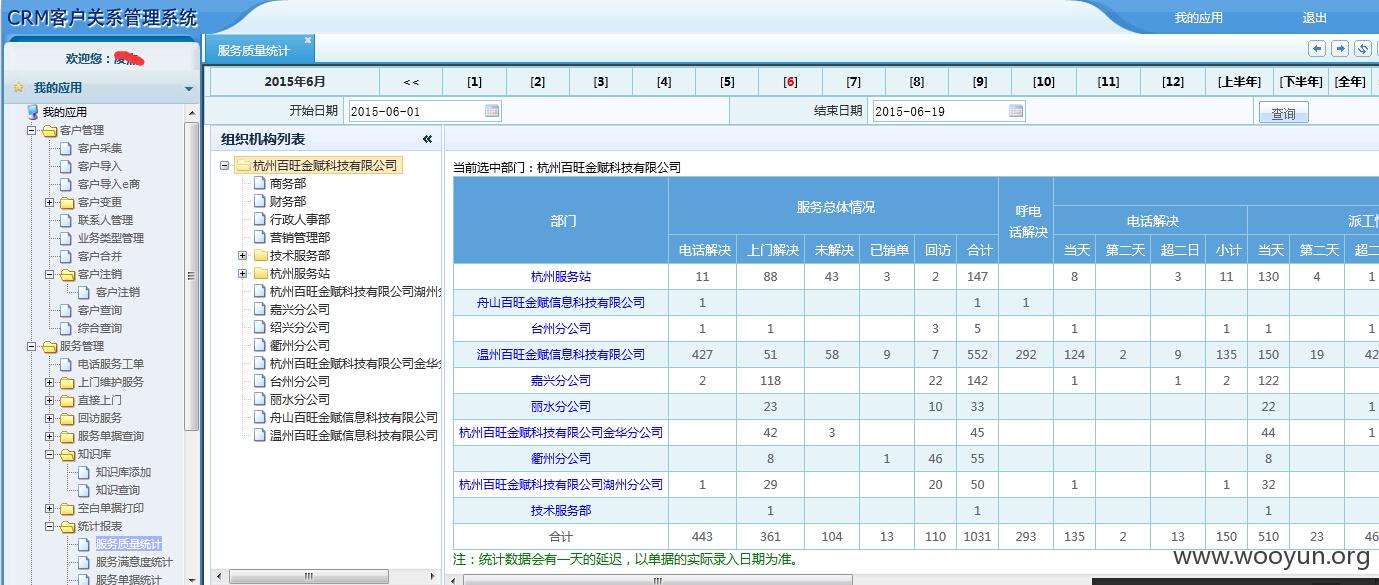Select 营销管理部 in organization tree

click(300, 238)
